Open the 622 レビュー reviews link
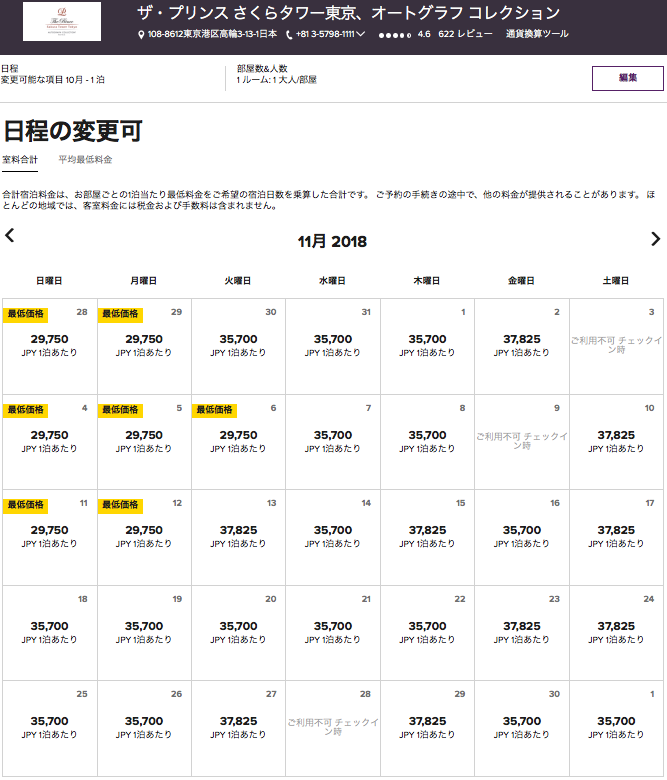This screenshot has height=780, width=667. tap(465, 34)
